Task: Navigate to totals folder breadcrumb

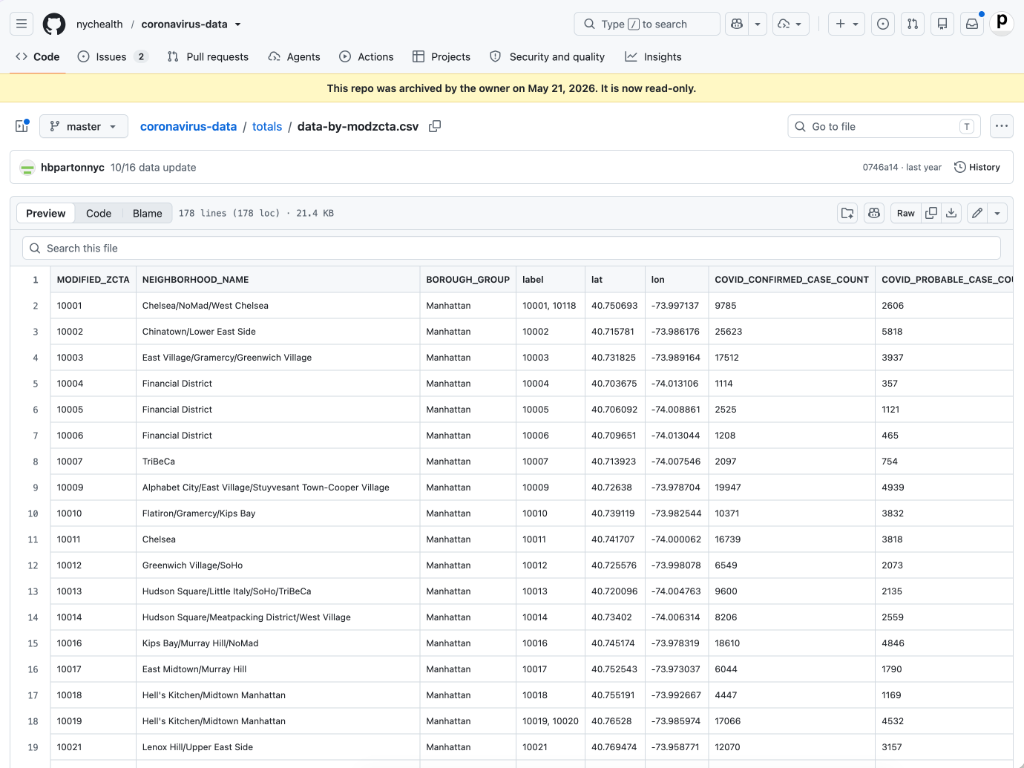Action: tap(267, 127)
